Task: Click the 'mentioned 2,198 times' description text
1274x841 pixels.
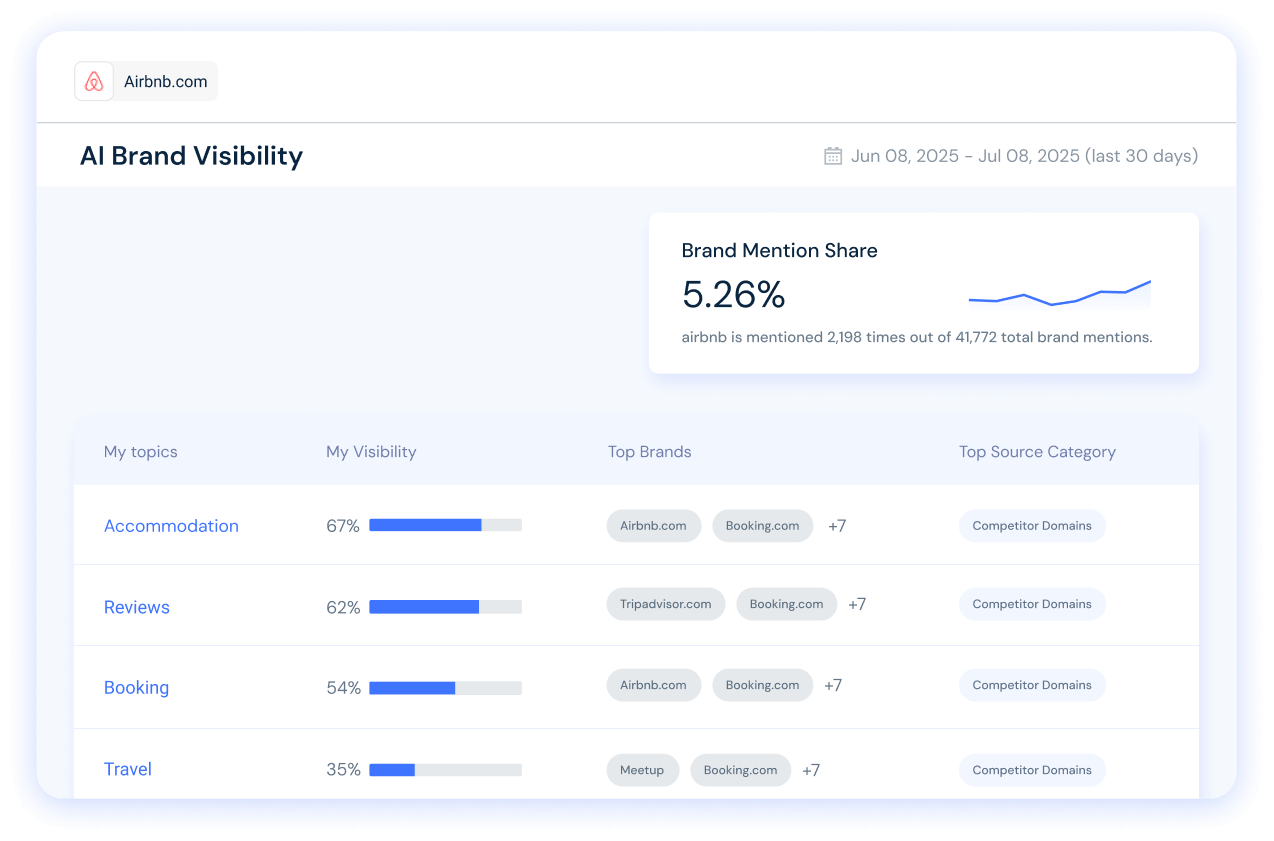Action: click(x=917, y=338)
